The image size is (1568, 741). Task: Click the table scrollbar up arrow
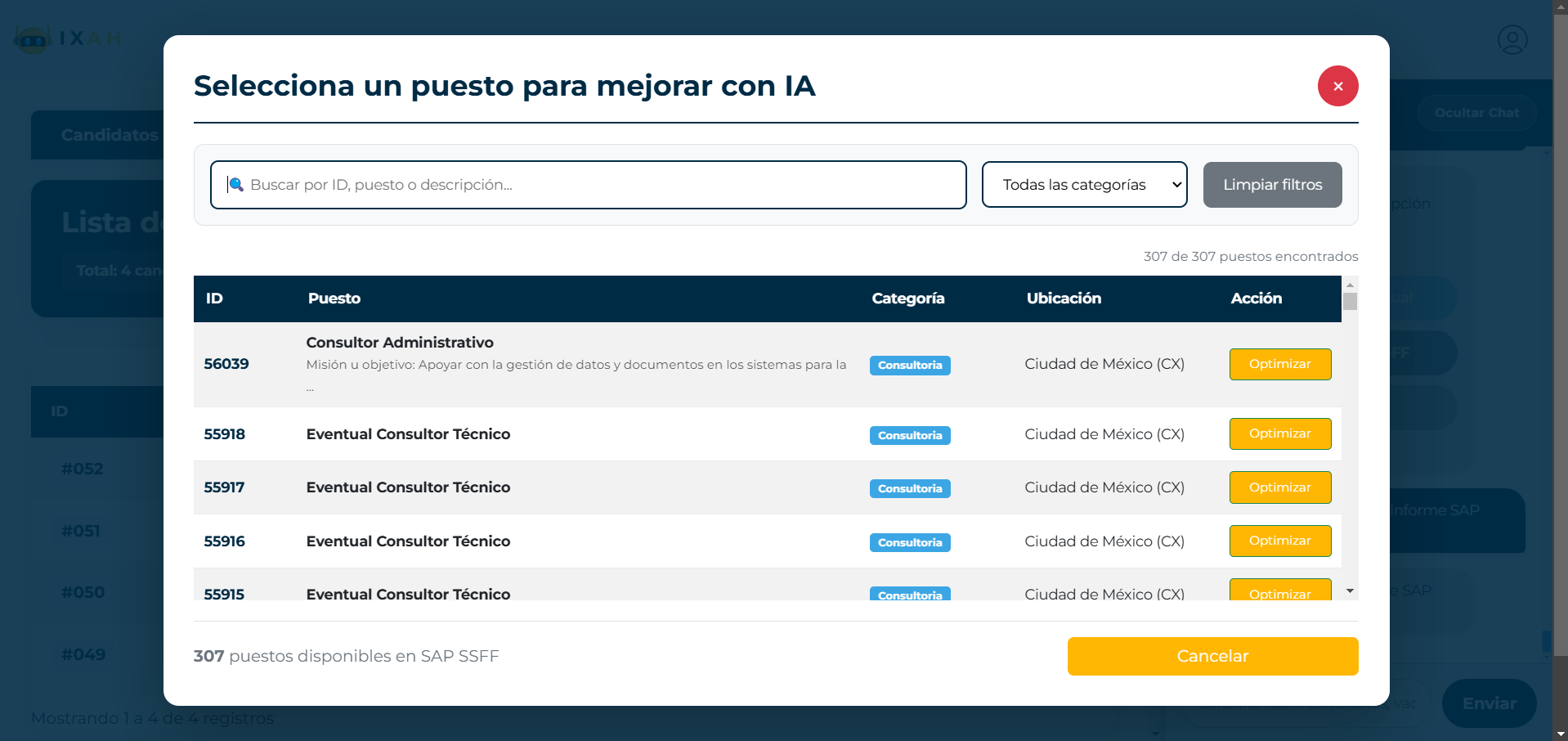click(x=1350, y=284)
